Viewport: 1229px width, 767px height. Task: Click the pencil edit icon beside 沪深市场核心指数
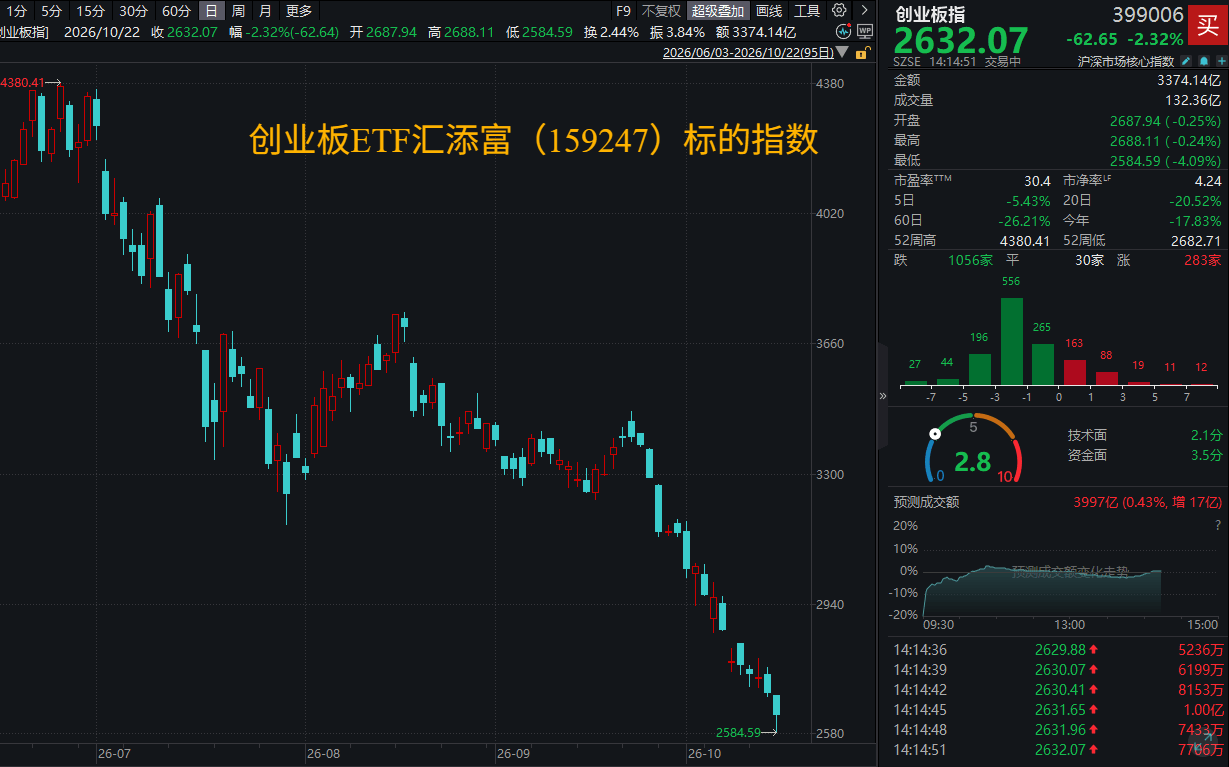pos(1186,61)
